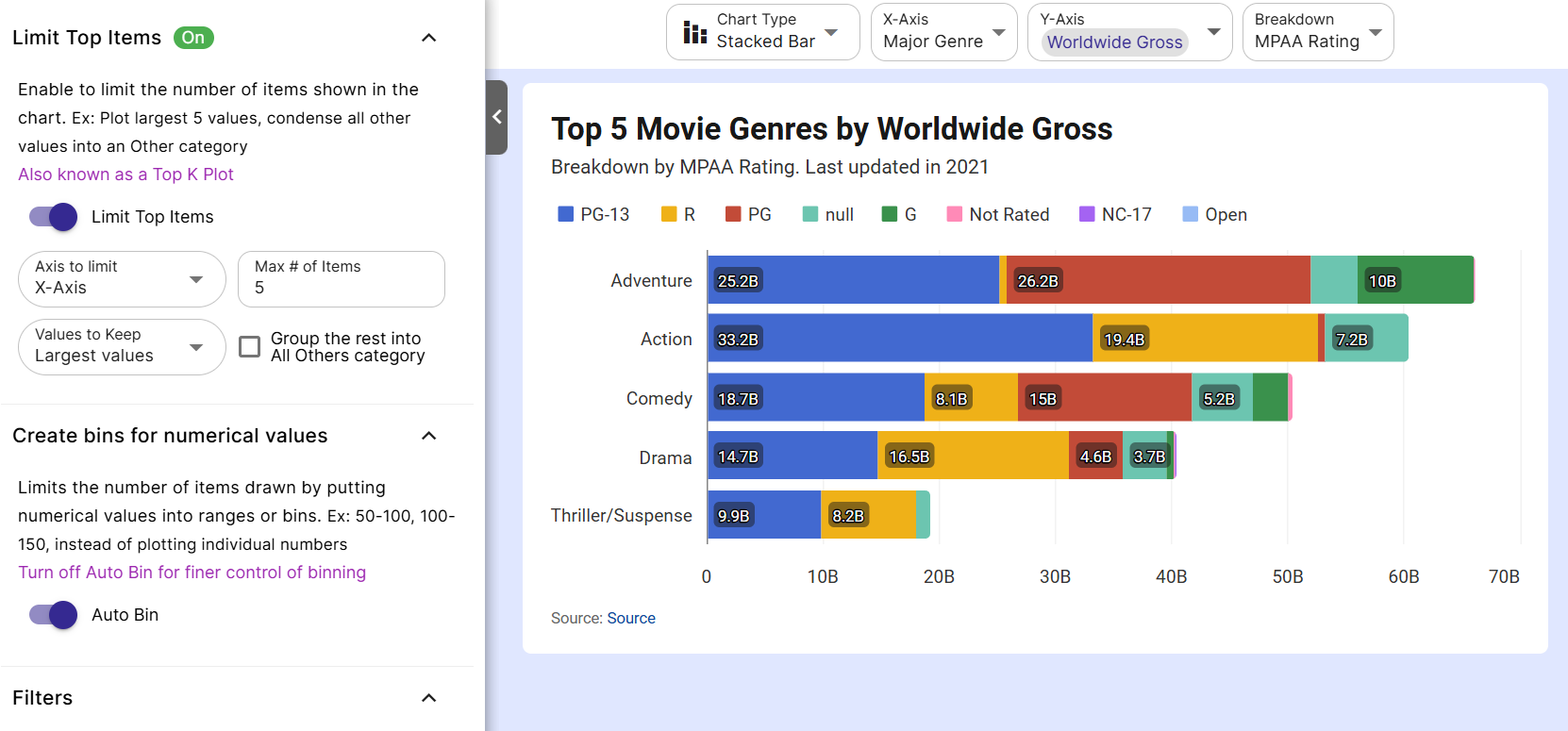Click Also known as a Top K Plot link
Image resolution: width=1568 pixels, height=731 pixels.
click(x=125, y=174)
